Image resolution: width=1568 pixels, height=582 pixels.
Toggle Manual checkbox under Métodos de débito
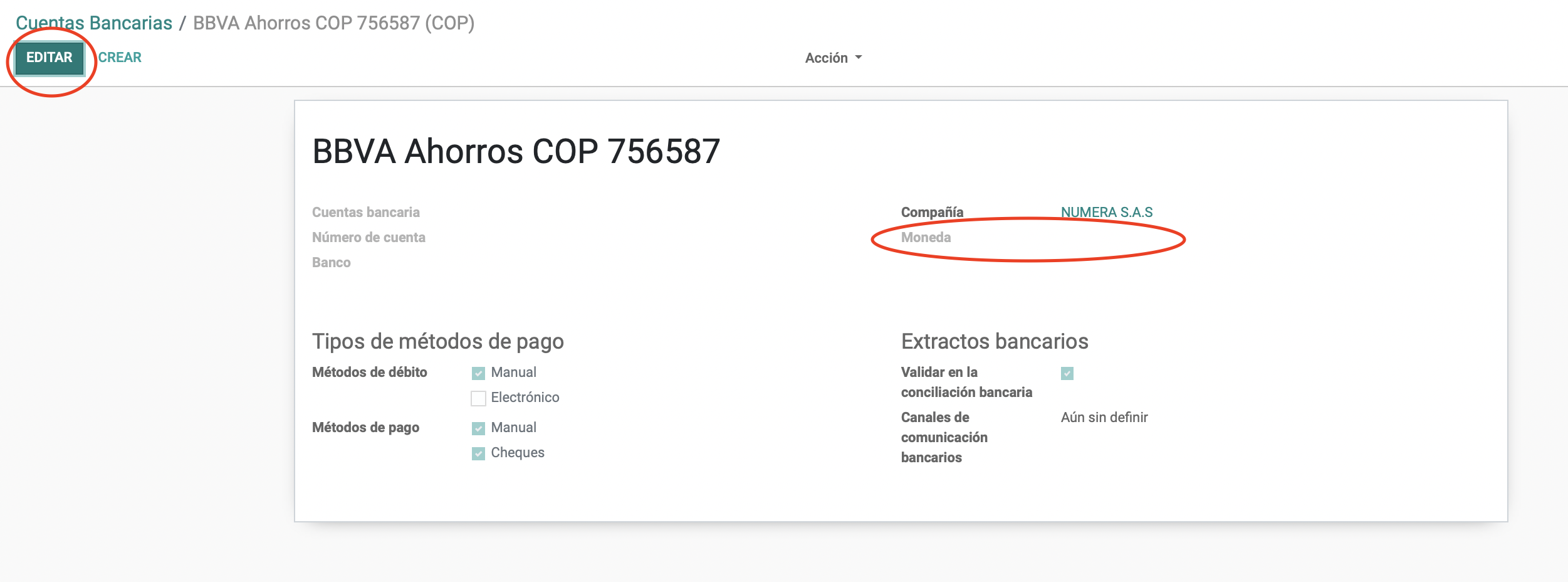tap(478, 373)
